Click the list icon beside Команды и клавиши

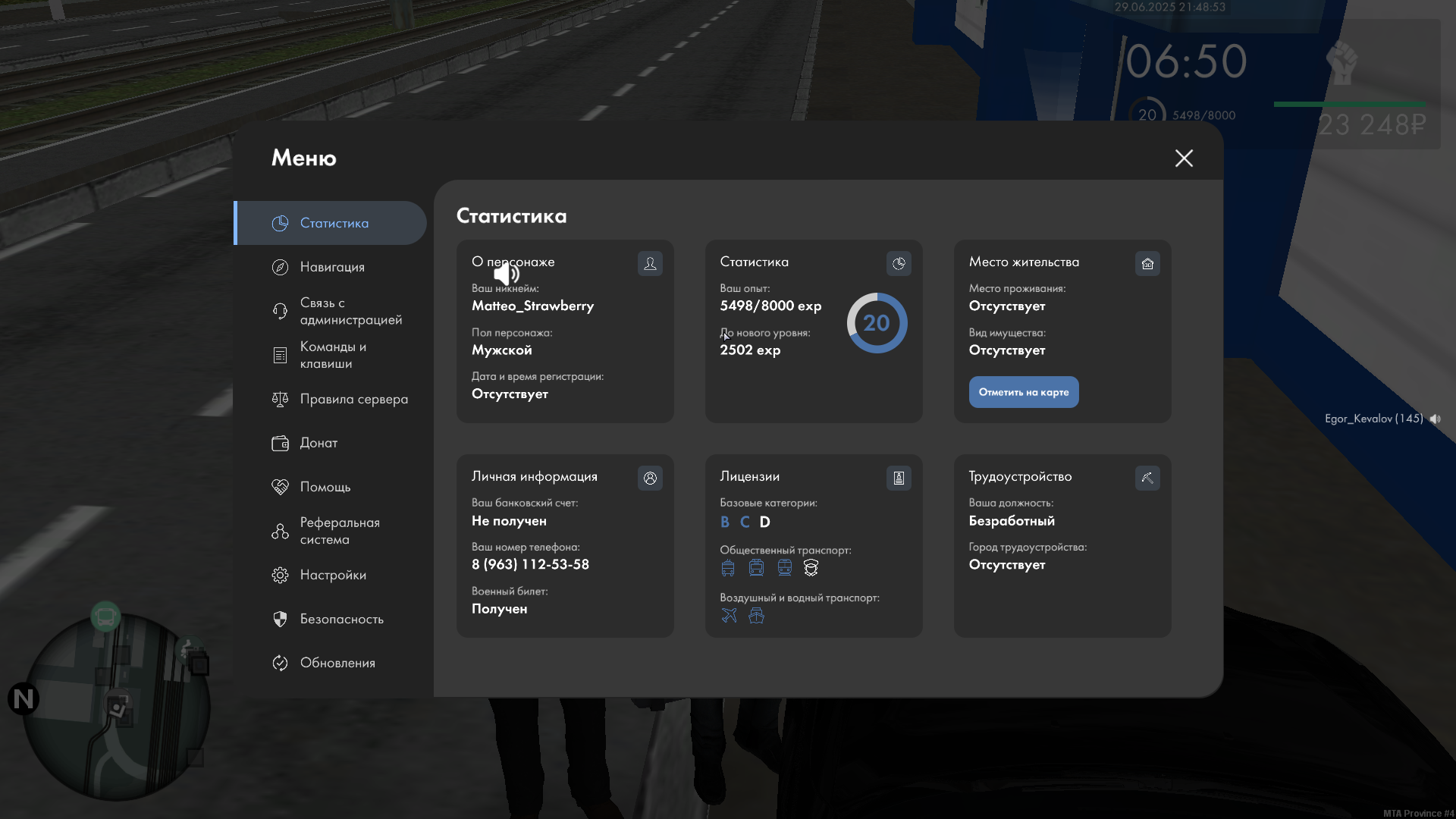click(280, 355)
